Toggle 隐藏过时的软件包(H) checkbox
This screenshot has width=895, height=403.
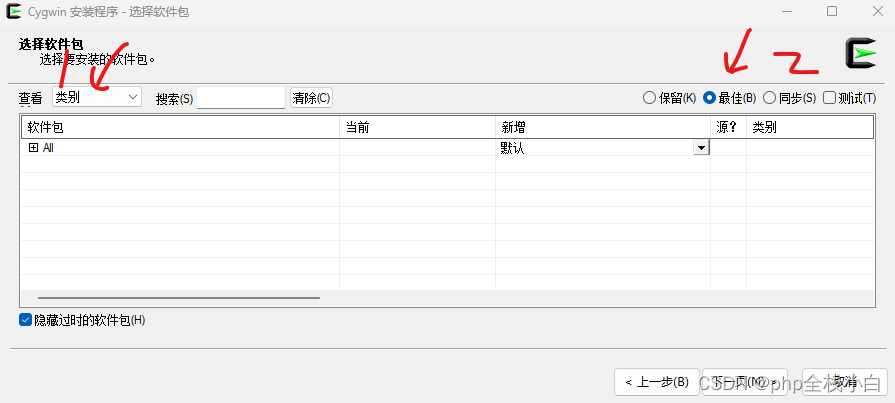[25, 320]
